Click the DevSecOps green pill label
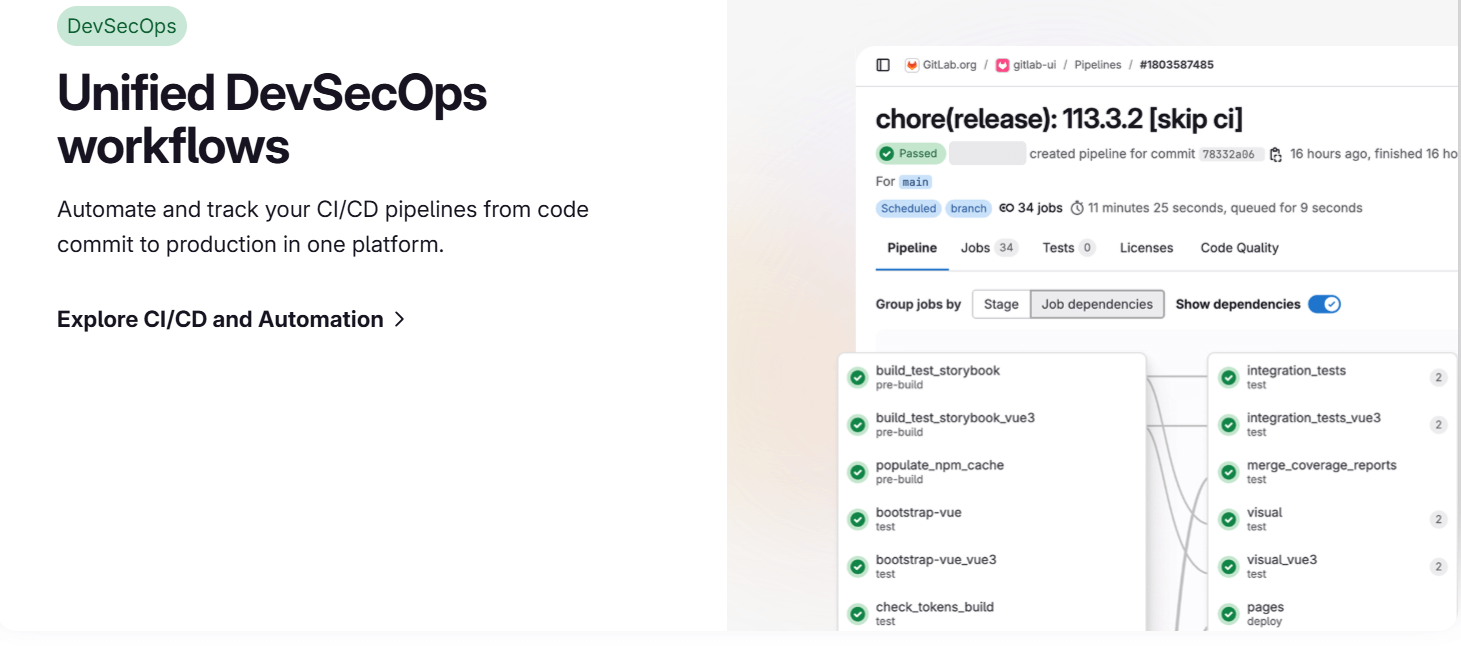 tap(122, 26)
